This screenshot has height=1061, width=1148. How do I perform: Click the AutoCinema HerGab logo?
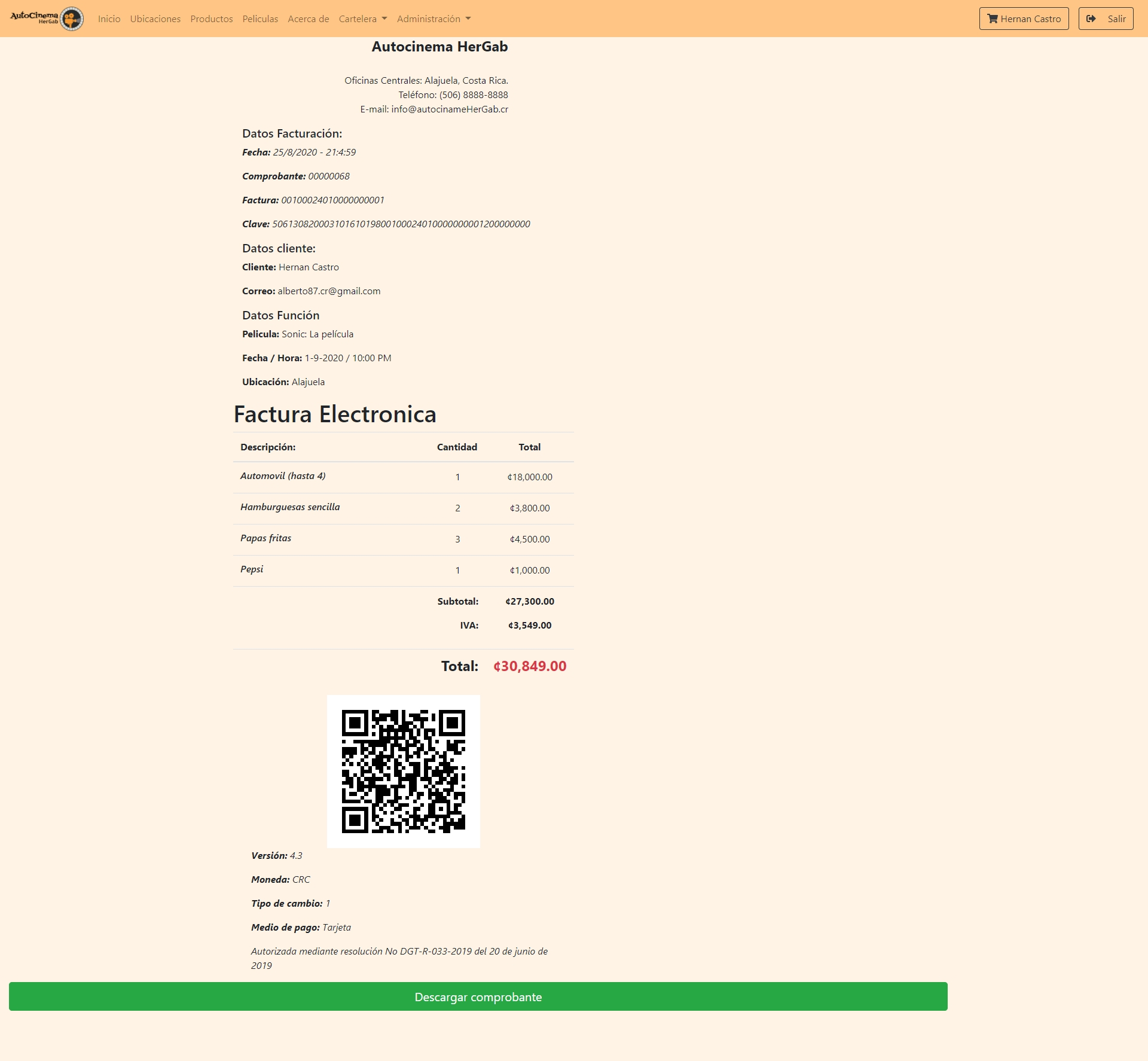pyautogui.click(x=47, y=19)
